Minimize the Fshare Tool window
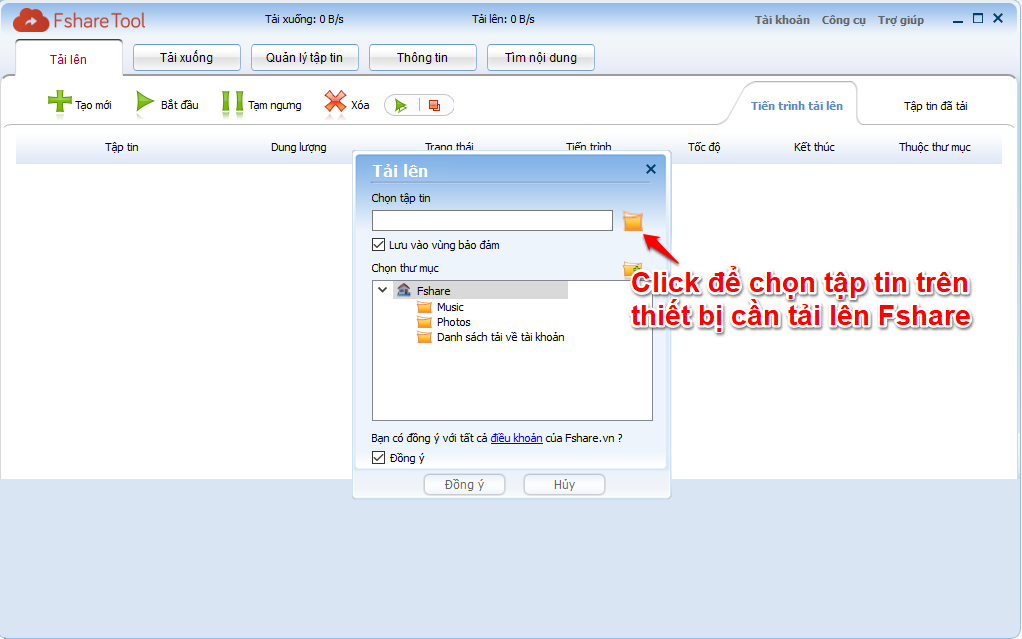This screenshot has height=639, width=1022. coord(957,20)
